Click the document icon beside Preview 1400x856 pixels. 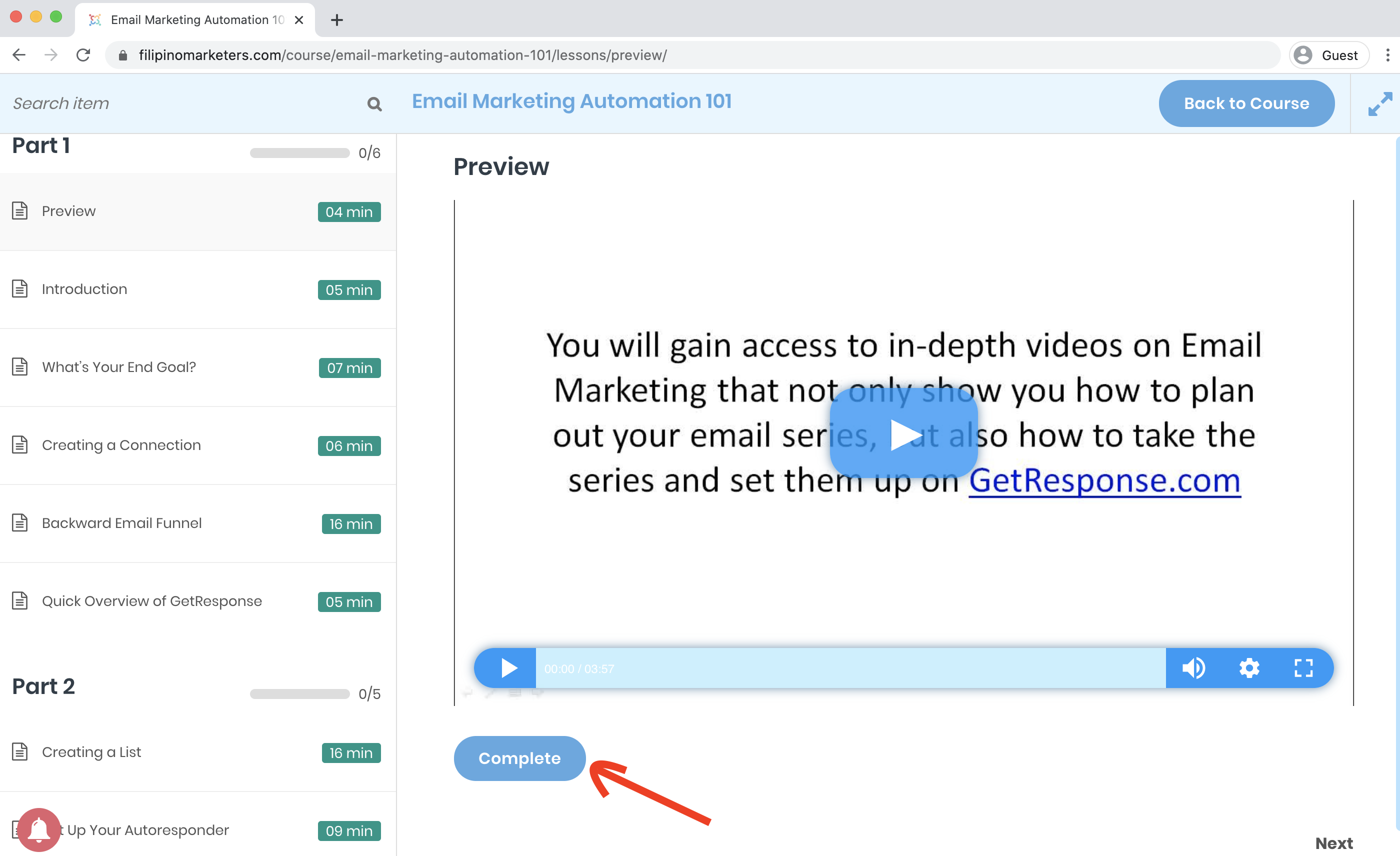tap(20, 210)
